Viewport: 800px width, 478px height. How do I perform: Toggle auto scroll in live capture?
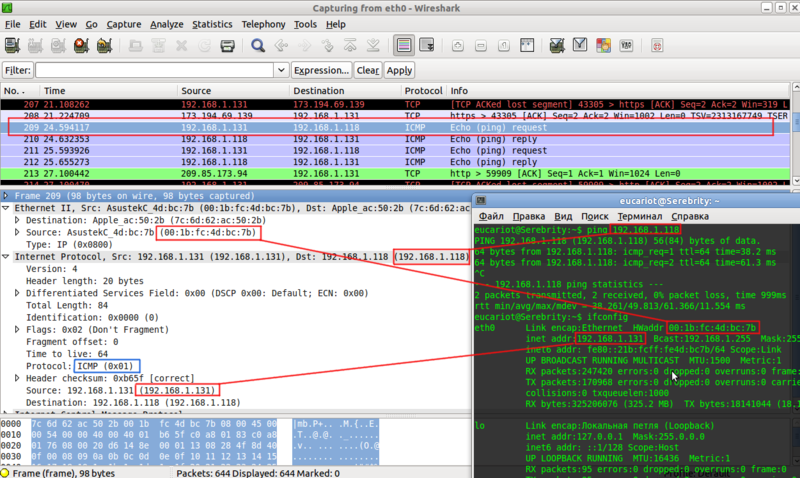pyautogui.click(x=428, y=46)
